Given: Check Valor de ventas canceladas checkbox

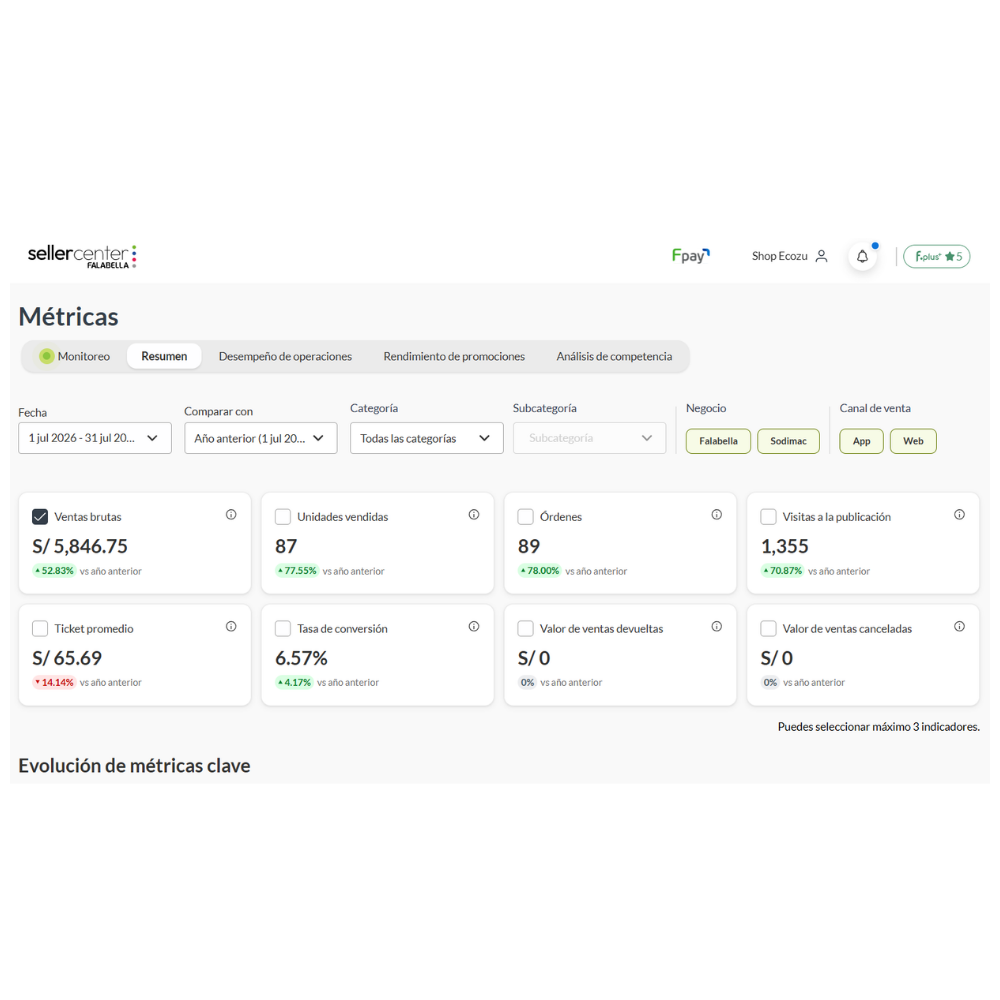Looking at the screenshot, I should point(768,628).
